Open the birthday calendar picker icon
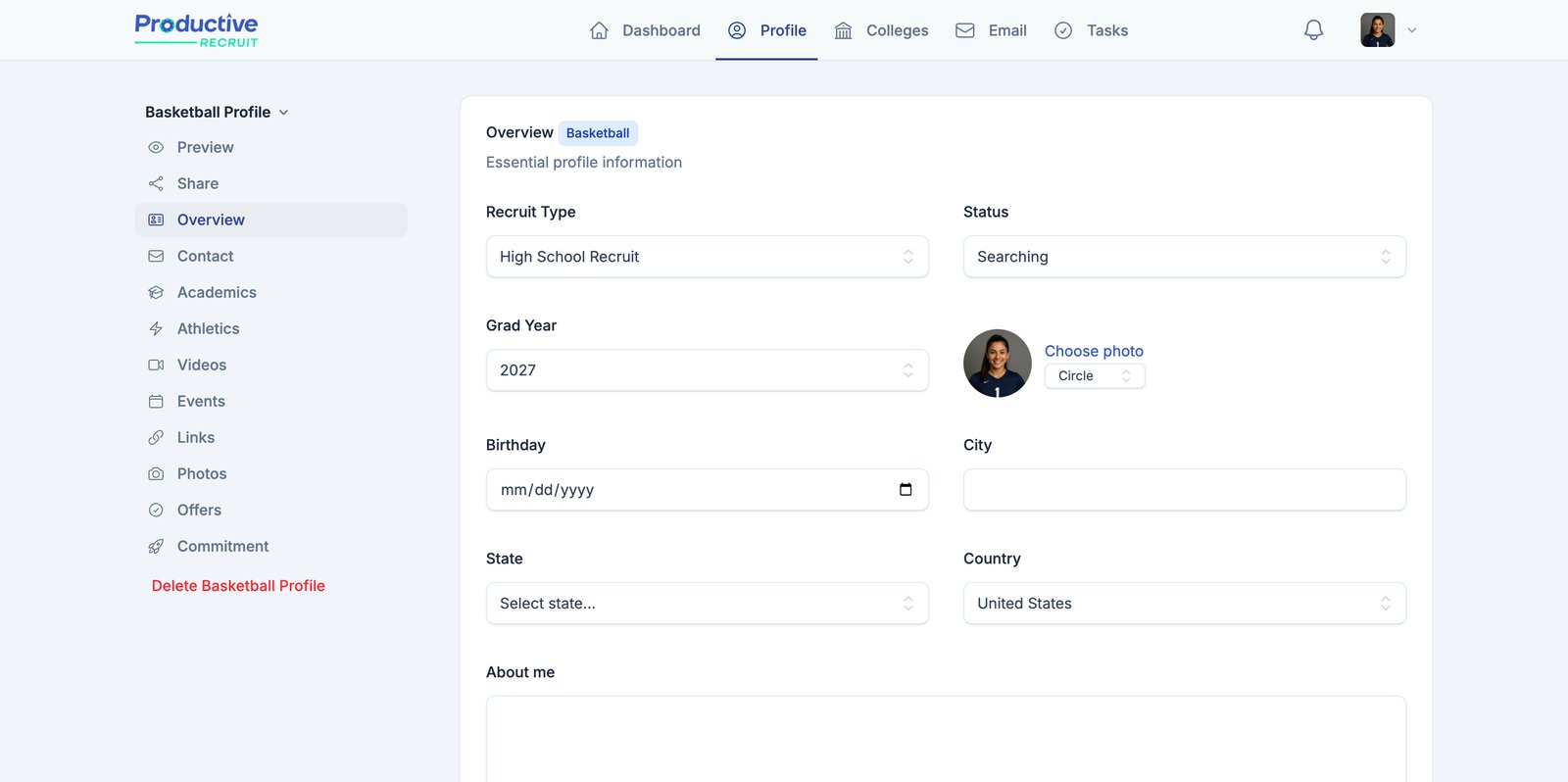The width and height of the screenshot is (1568, 782). [x=906, y=490]
